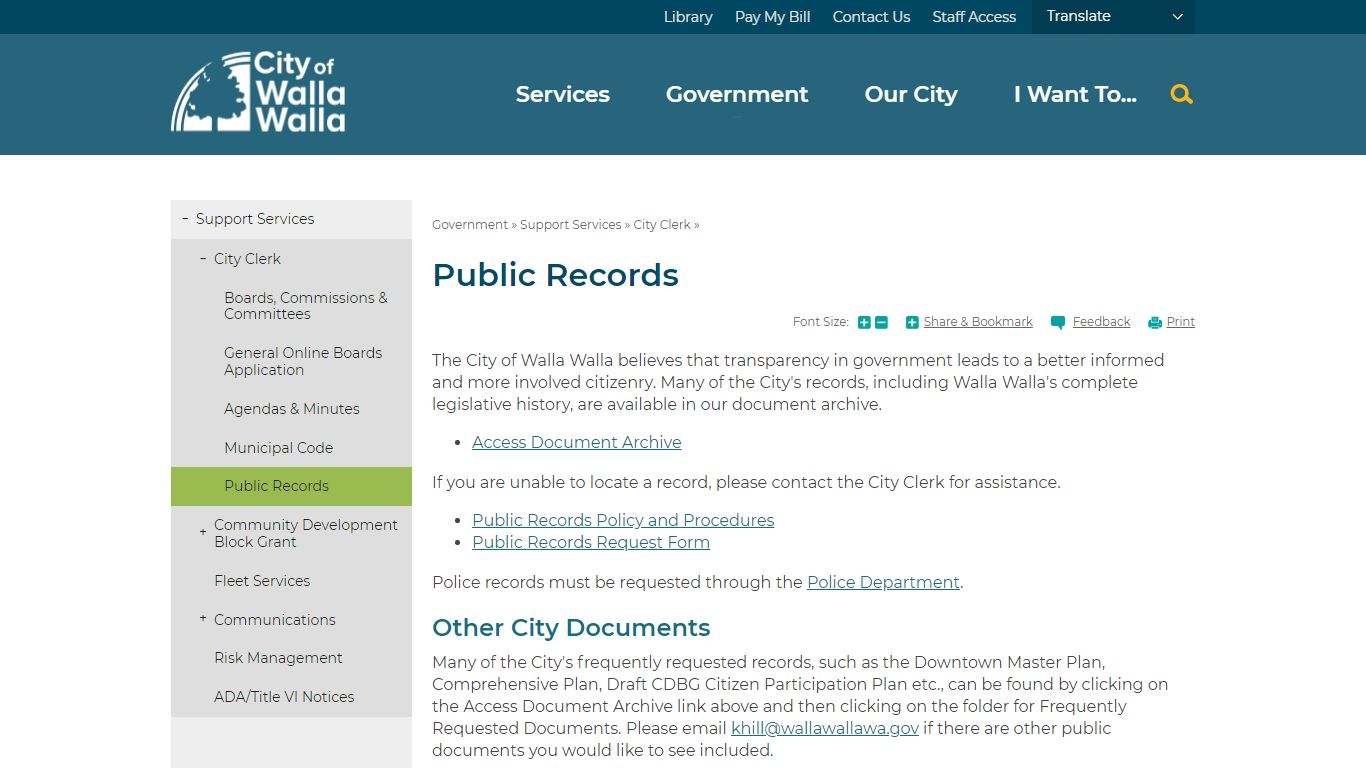
Task: Click the City Clerk sidebar label
Action: [247, 258]
